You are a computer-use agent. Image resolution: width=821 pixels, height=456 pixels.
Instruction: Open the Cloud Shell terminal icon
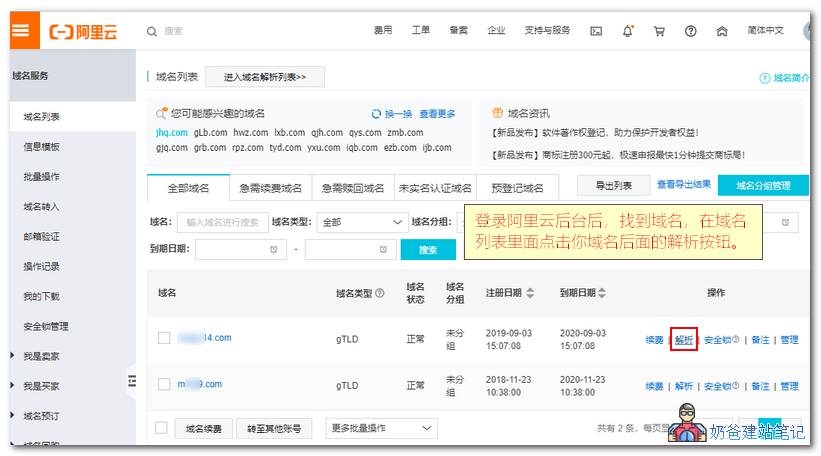[x=596, y=31]
